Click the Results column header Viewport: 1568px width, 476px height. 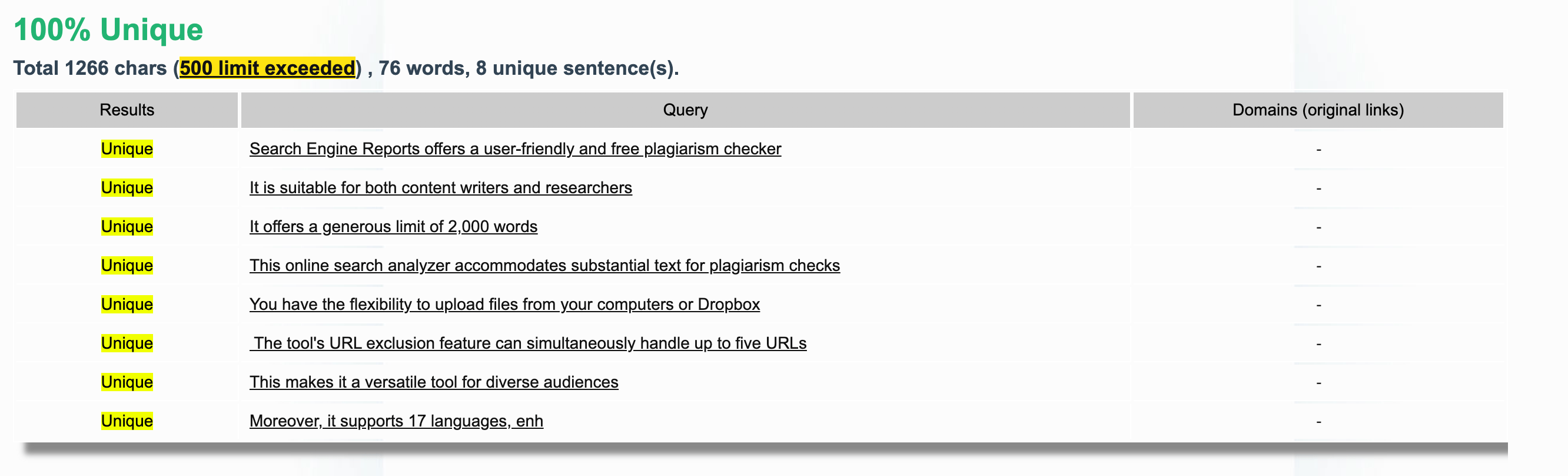127,110
